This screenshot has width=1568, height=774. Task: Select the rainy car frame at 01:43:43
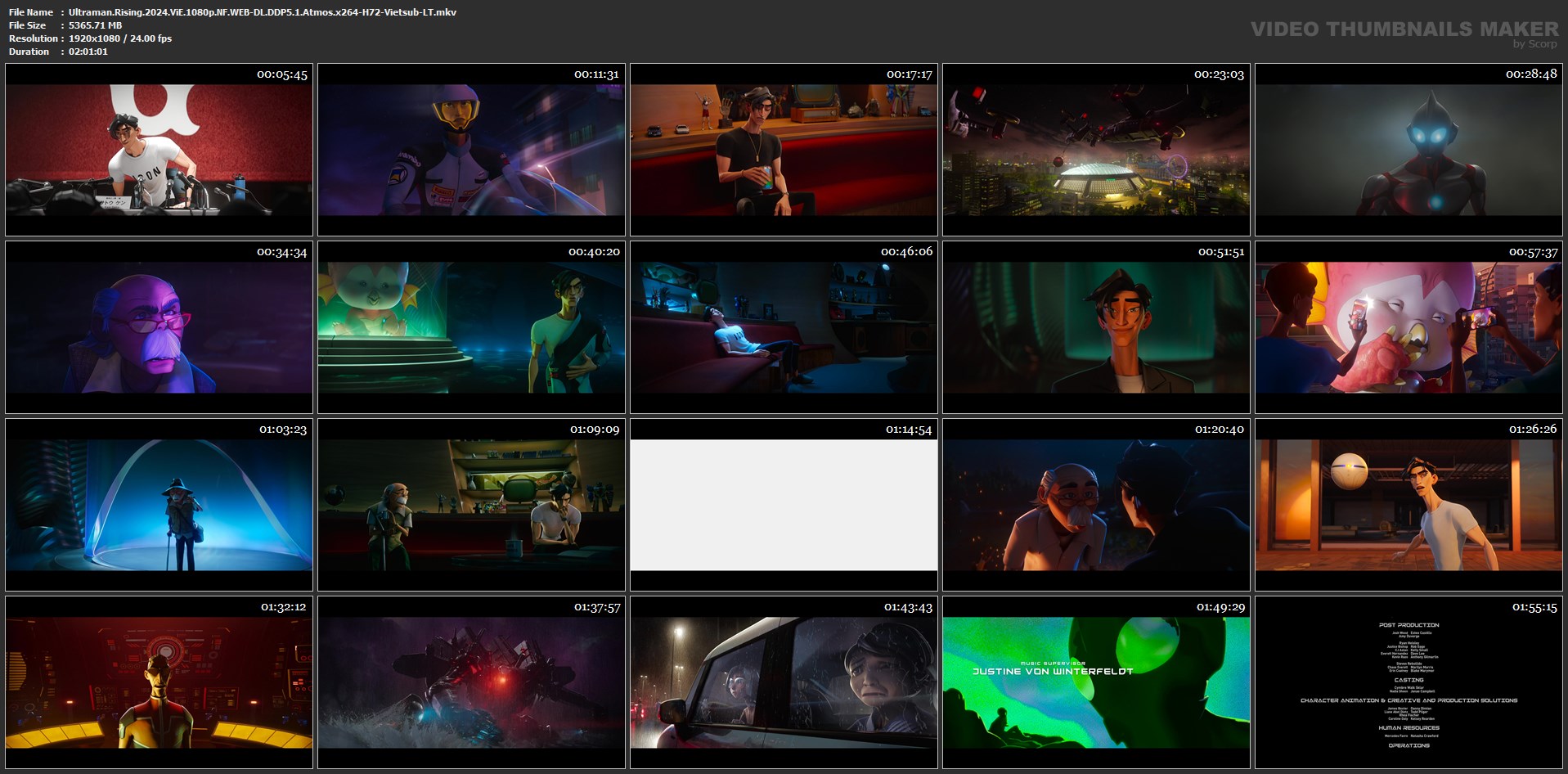coord(784,682)
